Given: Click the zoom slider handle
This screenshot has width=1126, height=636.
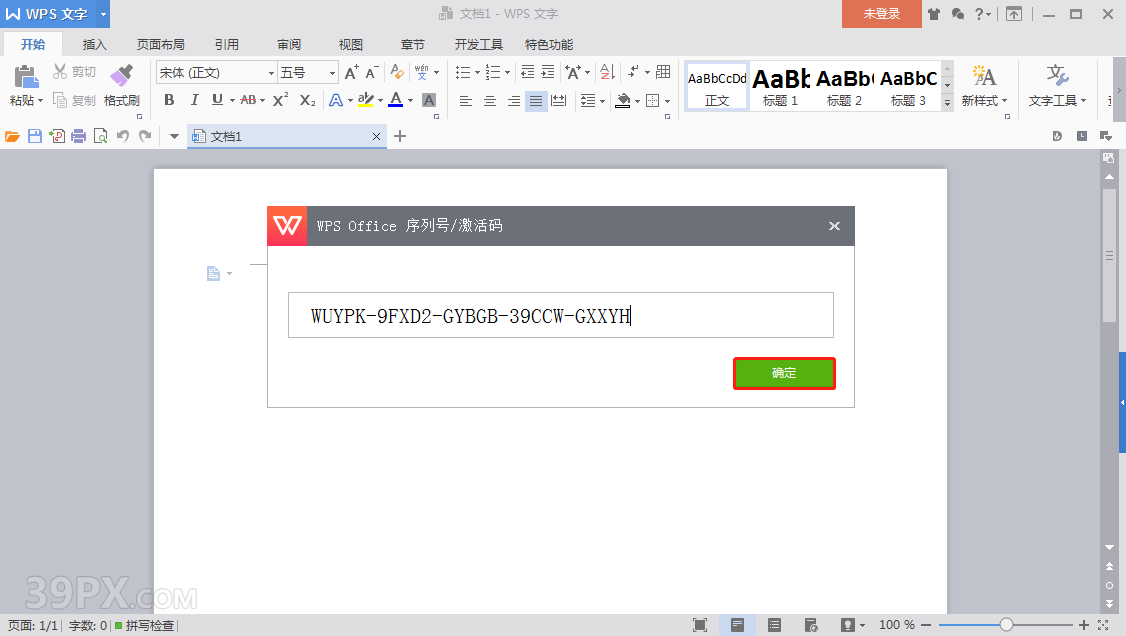Looking at the screenshot, I should (1006, 625).
